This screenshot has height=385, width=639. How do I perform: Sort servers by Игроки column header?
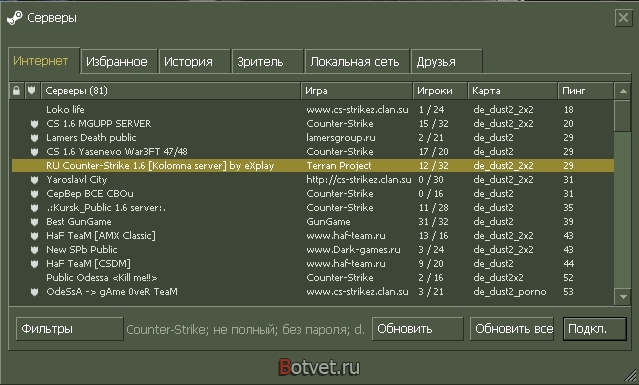[440, 91]
